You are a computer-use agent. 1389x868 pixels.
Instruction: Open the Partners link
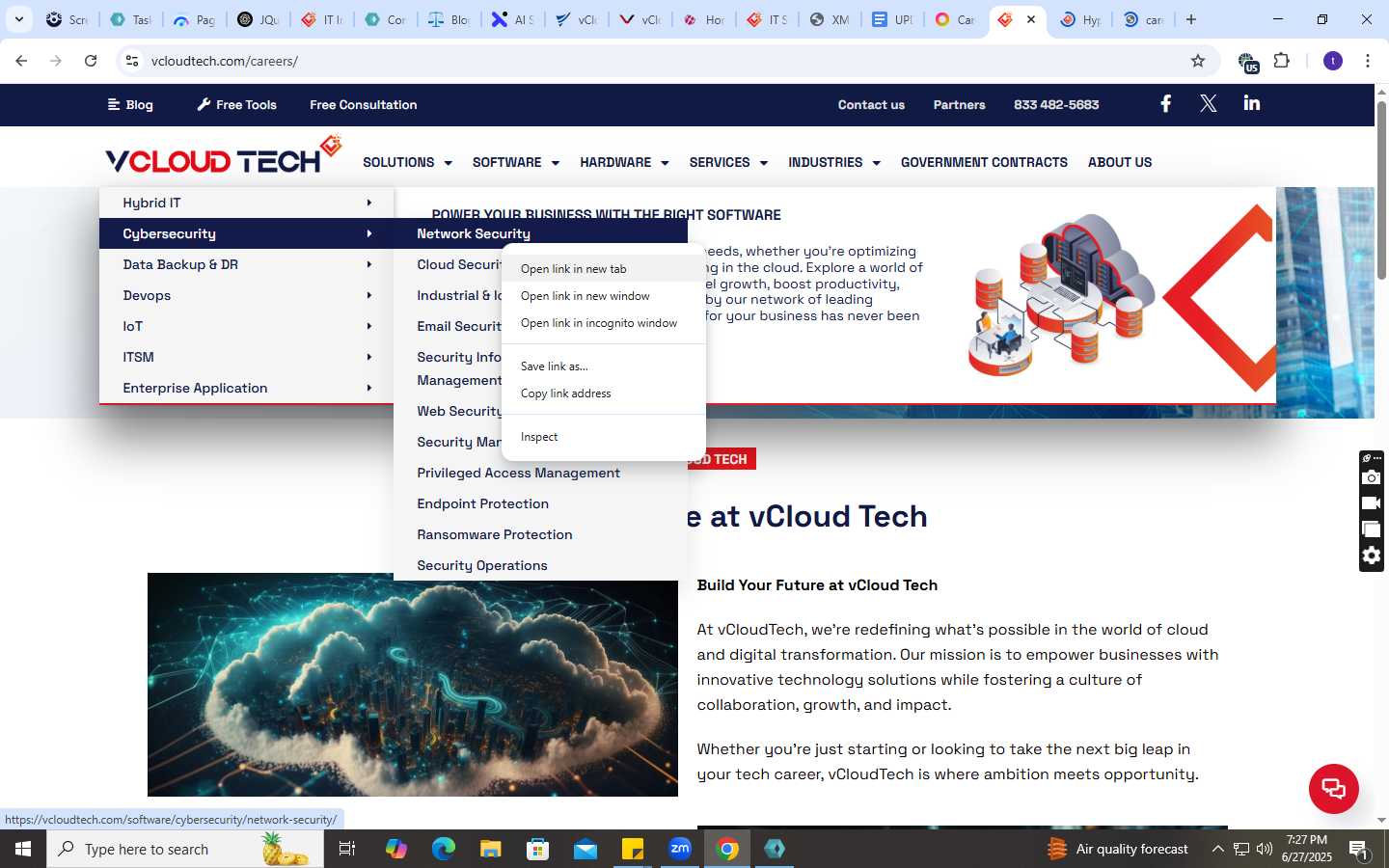point(959,104)
